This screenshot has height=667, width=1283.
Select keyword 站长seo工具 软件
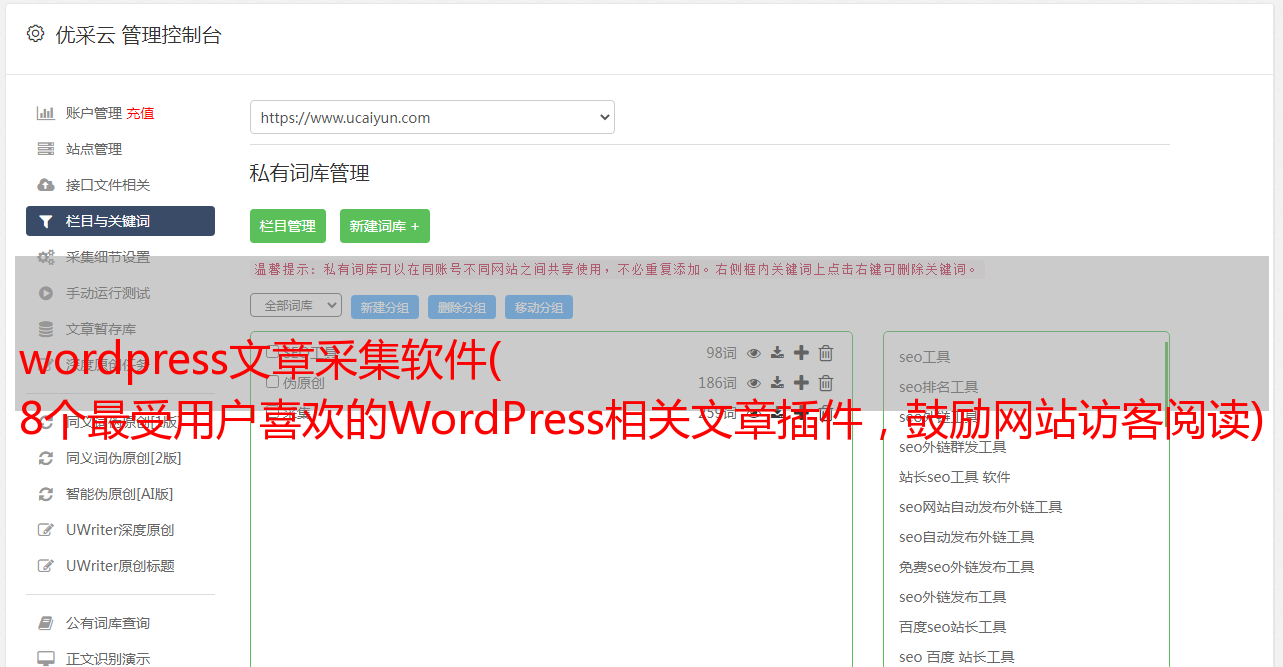(x=955, y=477)
